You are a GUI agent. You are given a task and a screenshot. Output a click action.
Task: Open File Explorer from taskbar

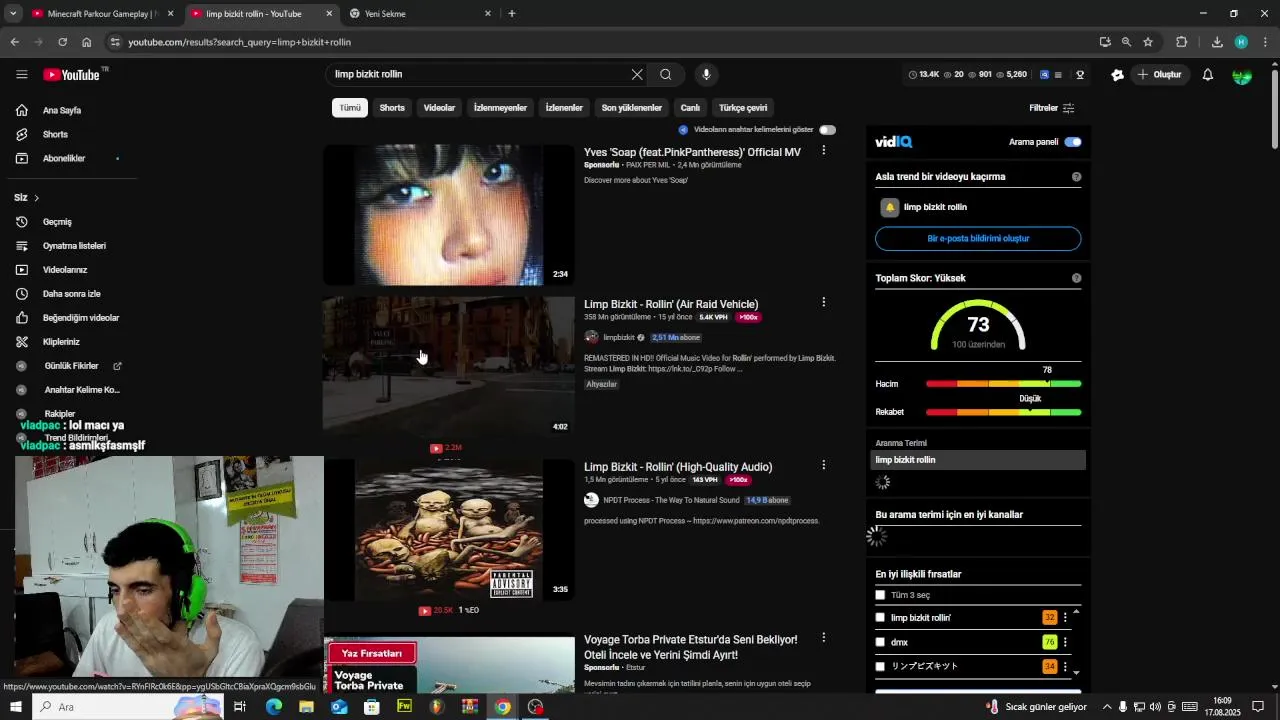[306, 707]
